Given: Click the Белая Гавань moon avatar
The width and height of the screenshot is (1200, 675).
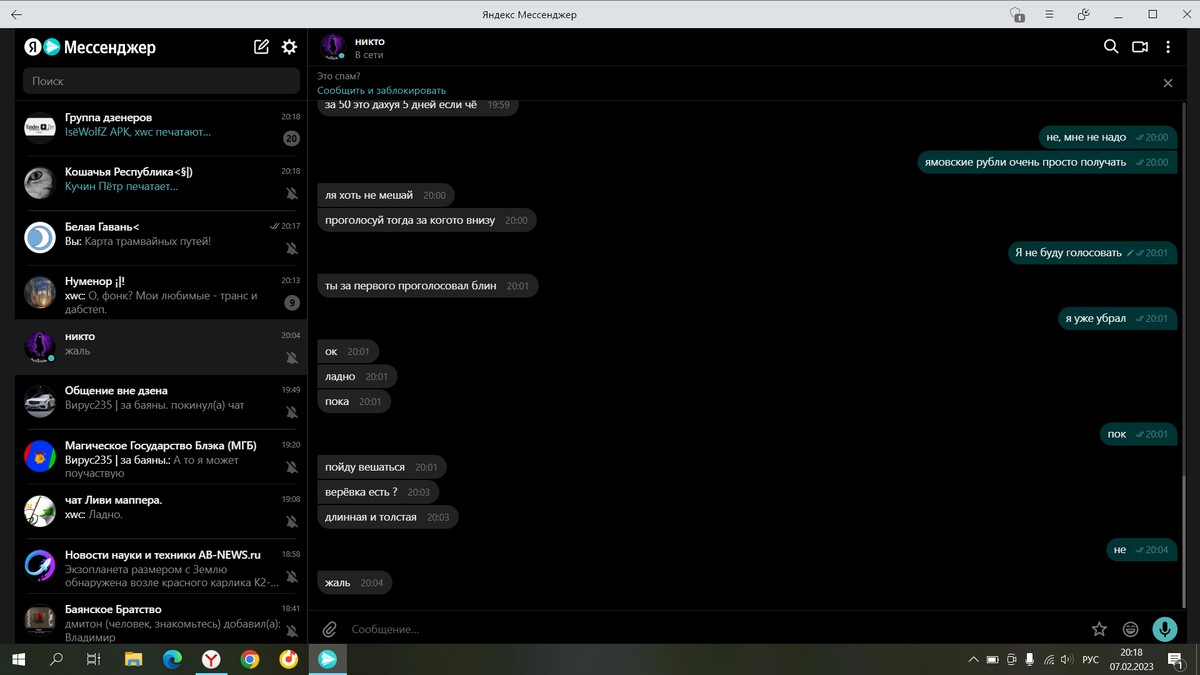Looking at the screenshot, I should (40, 238).
